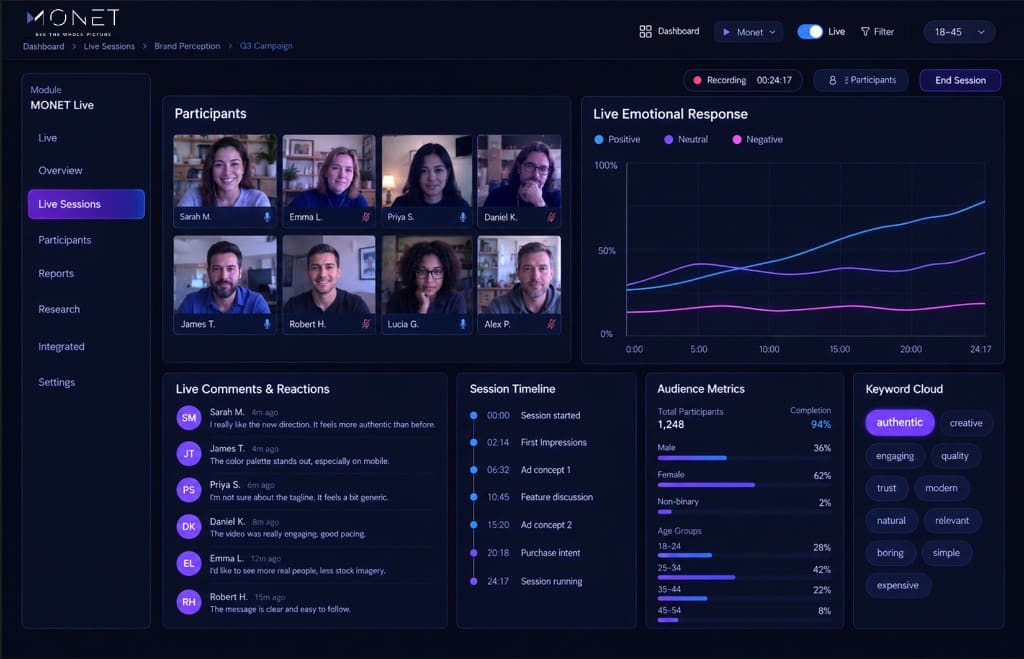Click the EL avatar in comments
The image size is (1024, 659).
pos(189,564)
